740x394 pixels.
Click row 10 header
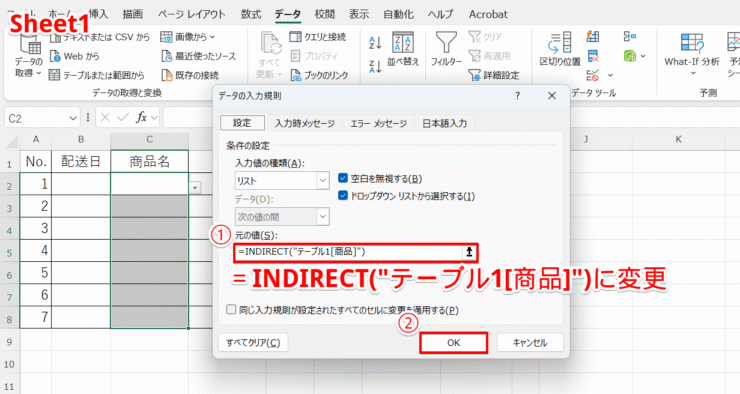(x=9, y=364)
